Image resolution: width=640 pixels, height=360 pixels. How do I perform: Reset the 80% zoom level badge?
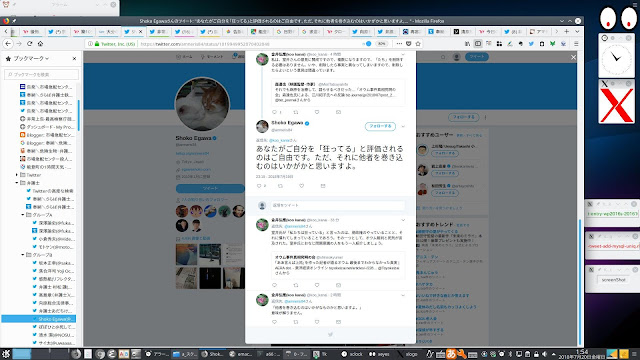[x=382, y=44]
